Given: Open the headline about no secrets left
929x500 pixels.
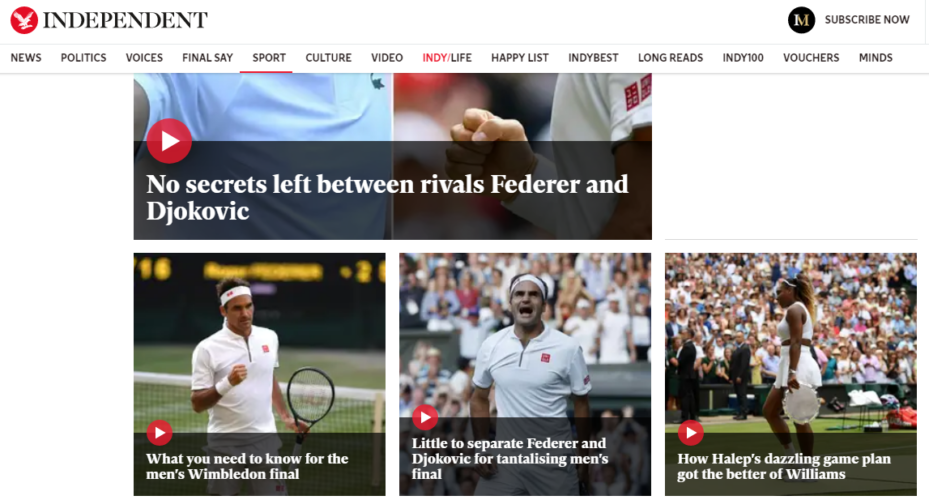Looking at the screenshot, I should pyautogui.click(x=387, y=197).
